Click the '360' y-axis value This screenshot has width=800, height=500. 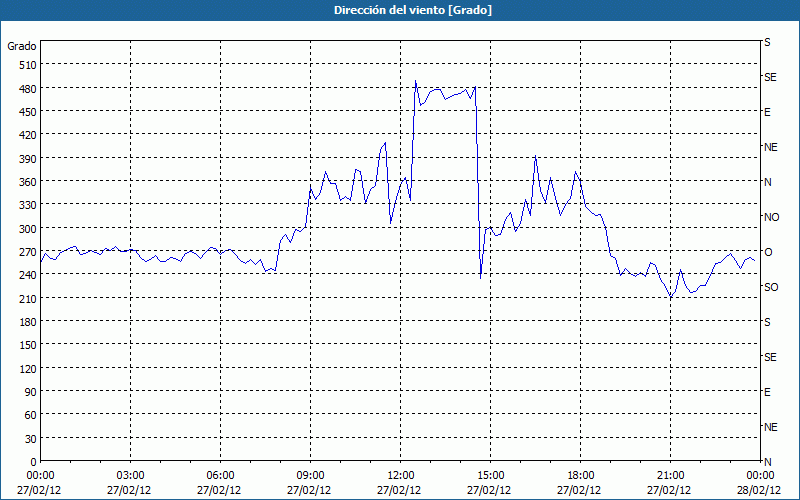(x=28, y=182)
